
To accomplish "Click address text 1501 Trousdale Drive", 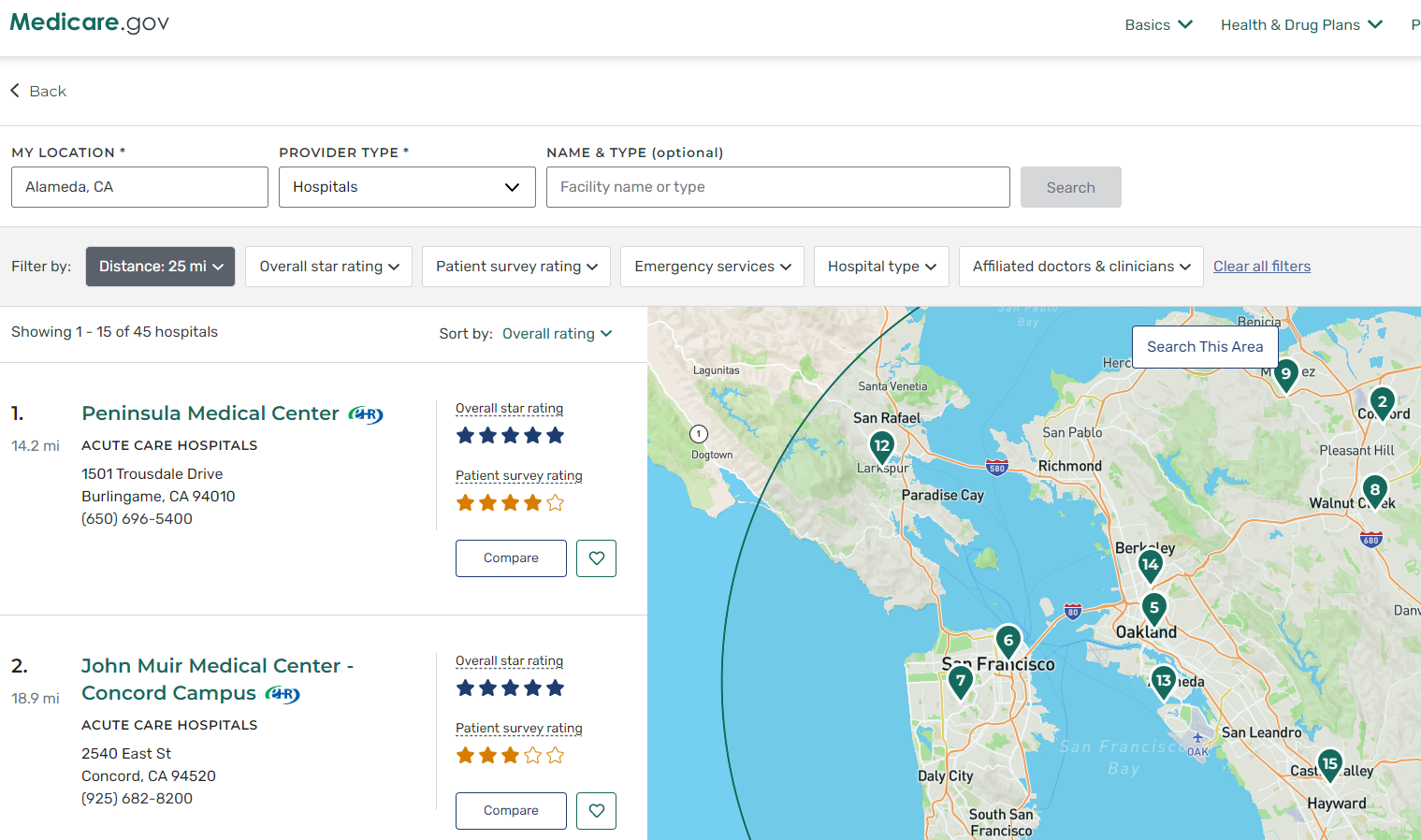I will (152, 474).
